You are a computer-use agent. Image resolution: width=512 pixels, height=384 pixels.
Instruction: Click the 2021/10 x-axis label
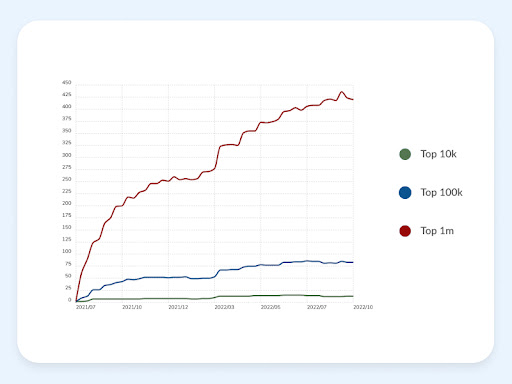[x=132, y=307]
